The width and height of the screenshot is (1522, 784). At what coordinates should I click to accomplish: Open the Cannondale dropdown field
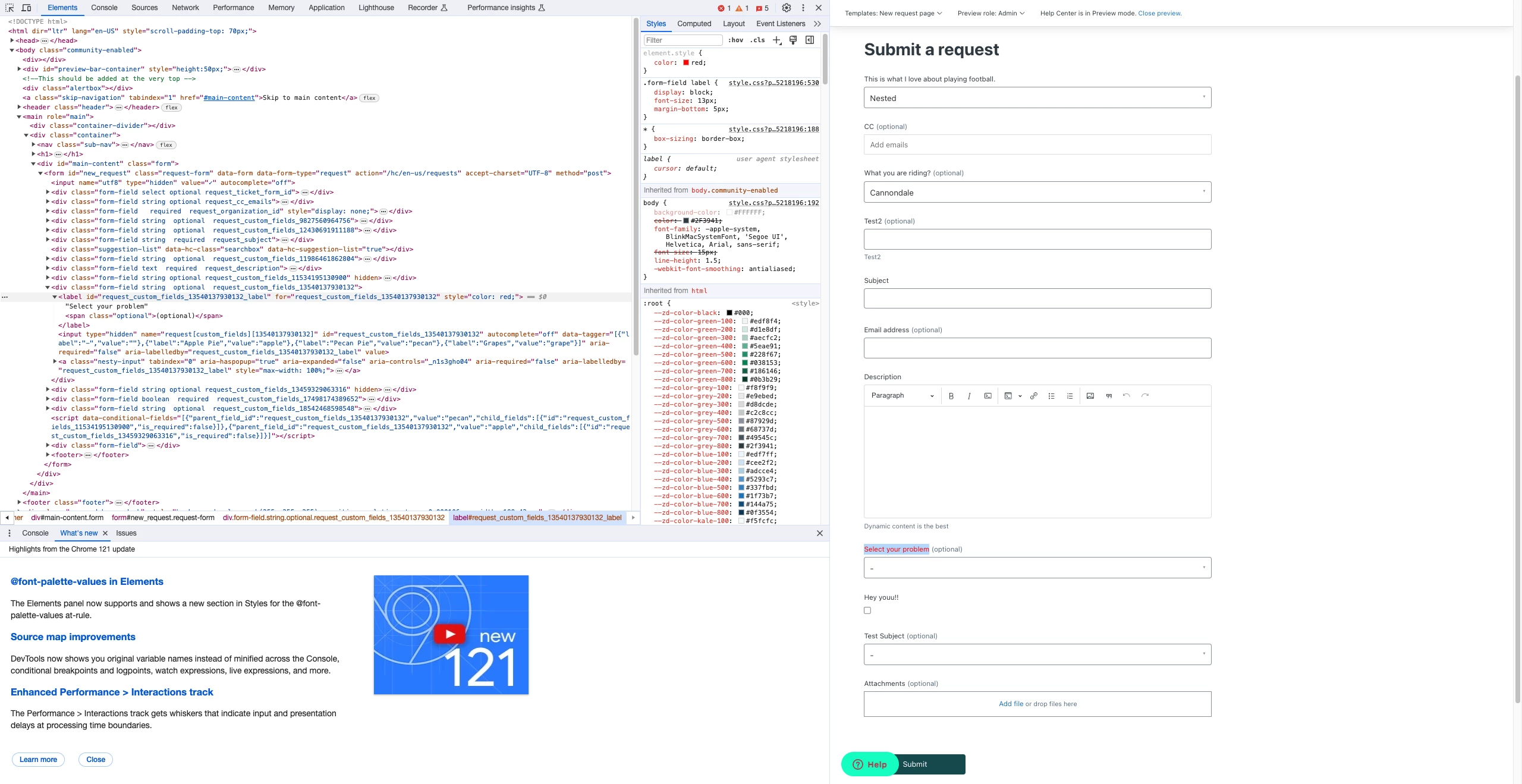1037,193
